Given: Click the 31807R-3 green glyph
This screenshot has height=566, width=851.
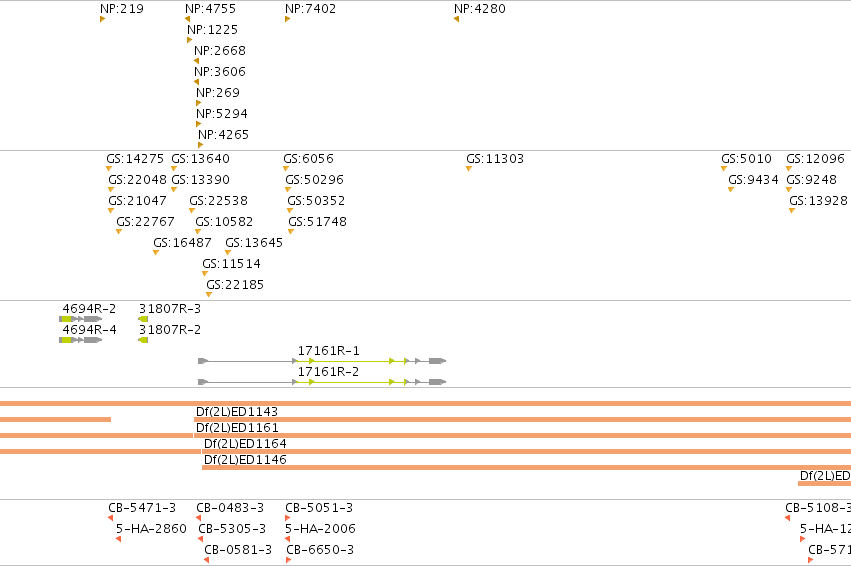Looking at the screenshot, I should 143,319.
